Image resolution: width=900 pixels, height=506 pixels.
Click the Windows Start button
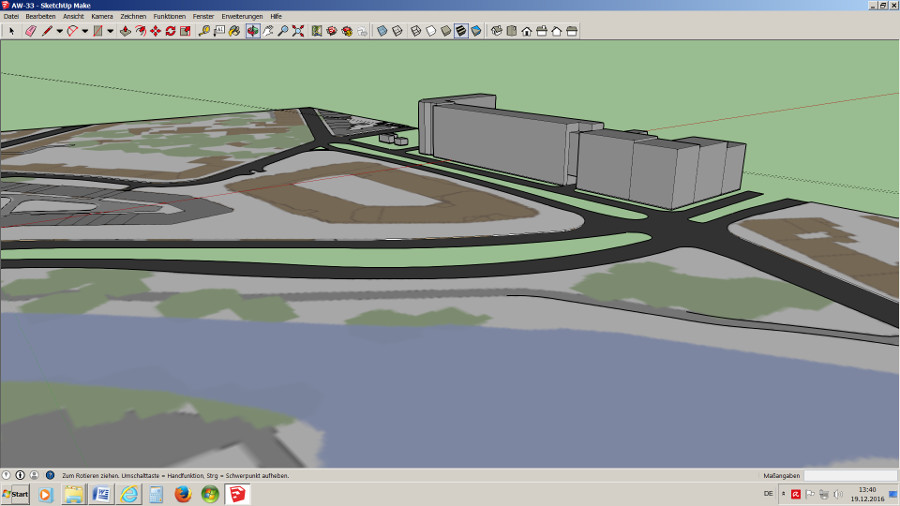point(16,494)
